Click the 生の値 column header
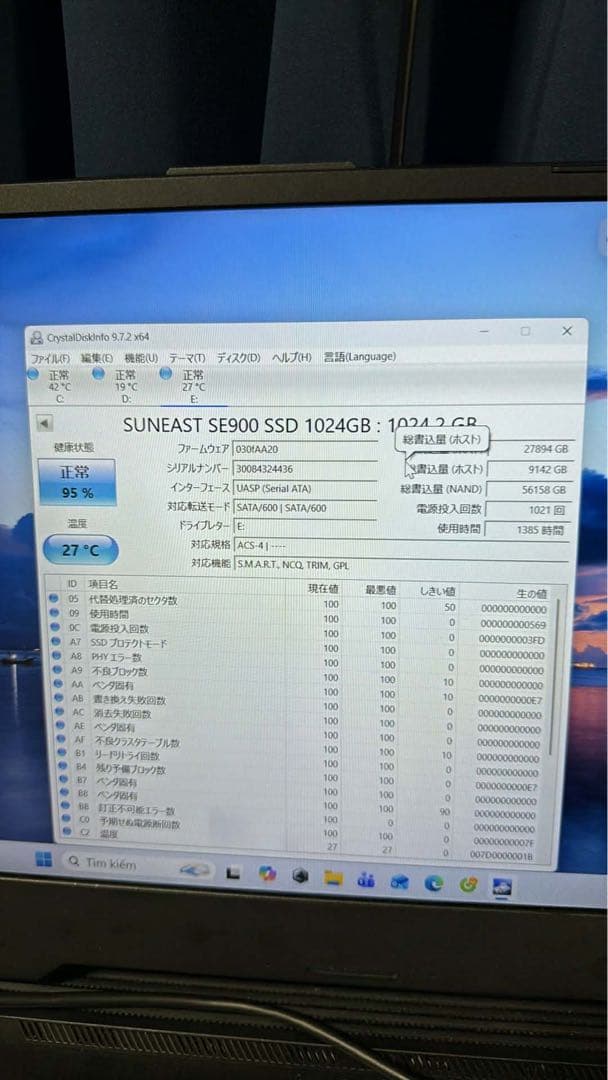The width and height of the screenshot is (608, 1080). pos(531,593)
